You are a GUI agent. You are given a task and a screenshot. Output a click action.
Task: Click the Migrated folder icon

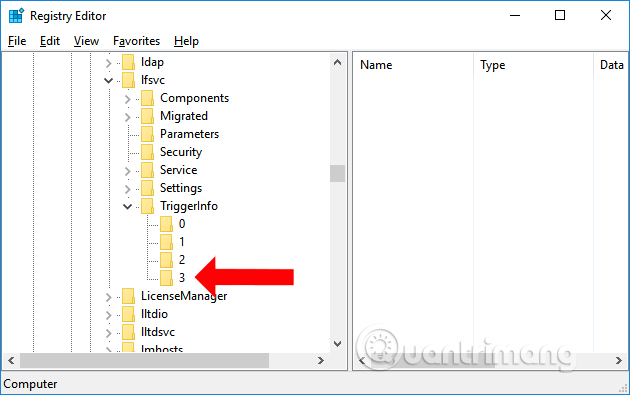pyautogui.click(x=147, y=116)
